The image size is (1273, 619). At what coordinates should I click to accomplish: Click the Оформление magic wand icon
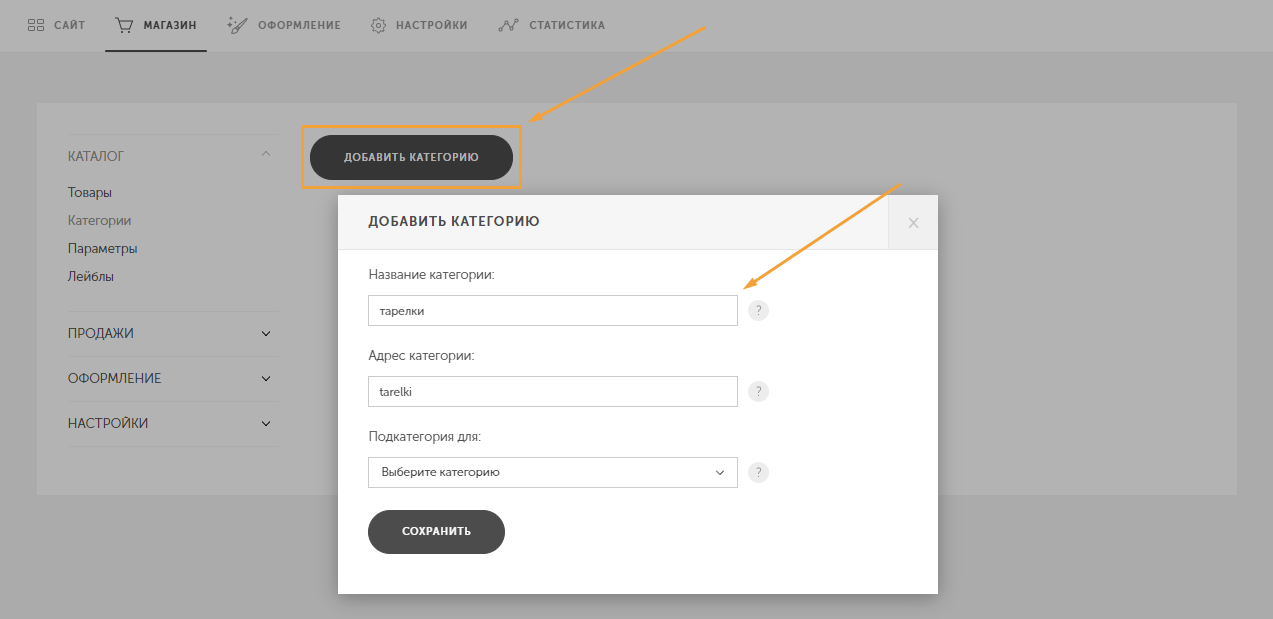point(237,25)
